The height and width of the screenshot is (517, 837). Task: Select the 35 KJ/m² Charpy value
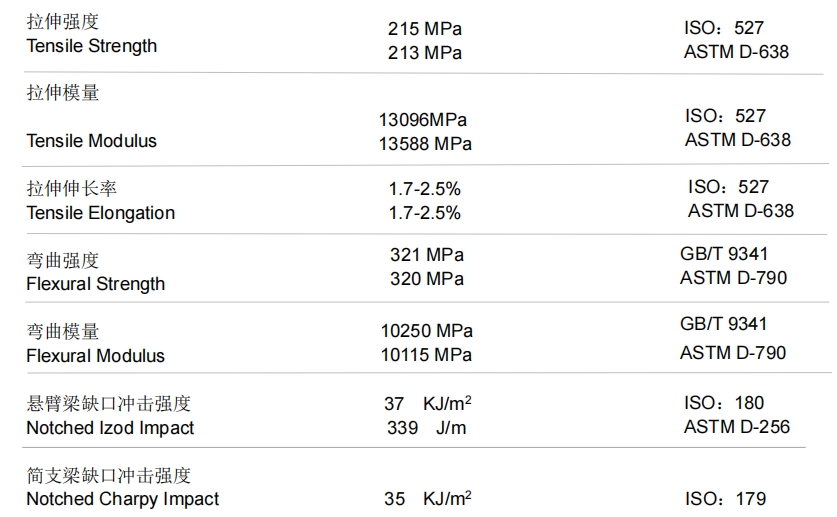(x=428, y=499)
